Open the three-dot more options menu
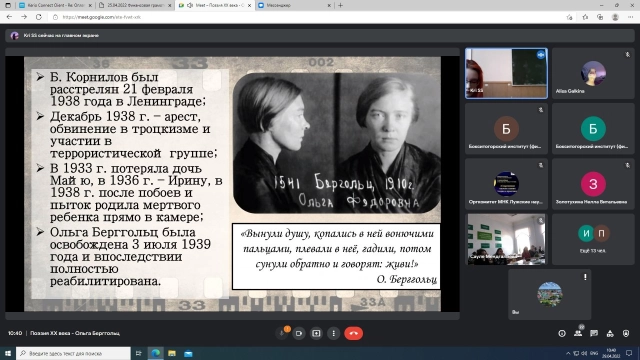Screen dimensions: 640x360 [333, 333]
